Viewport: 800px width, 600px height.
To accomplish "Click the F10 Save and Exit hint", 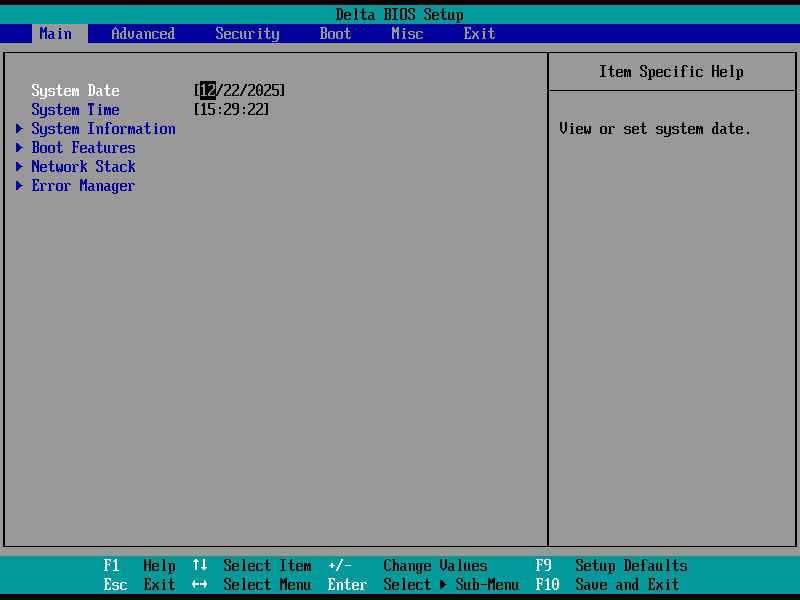I will 607,584.
